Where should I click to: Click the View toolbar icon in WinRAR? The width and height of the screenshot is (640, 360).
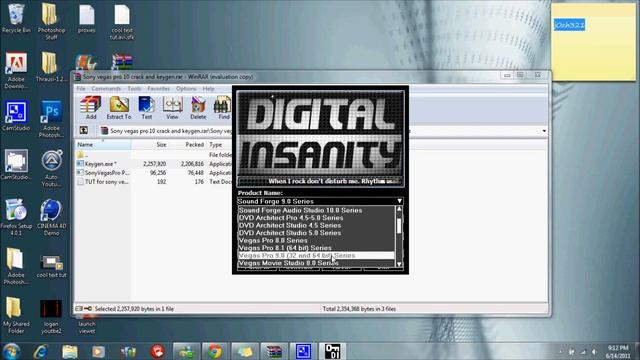click(172, 108)
